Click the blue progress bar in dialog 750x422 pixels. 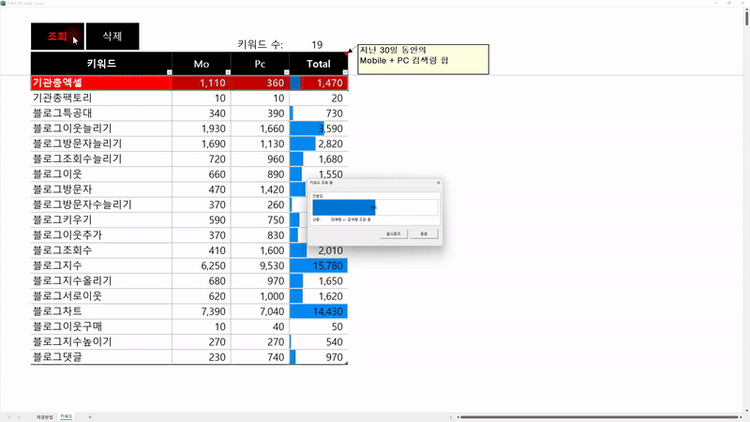tap(344, 208)
